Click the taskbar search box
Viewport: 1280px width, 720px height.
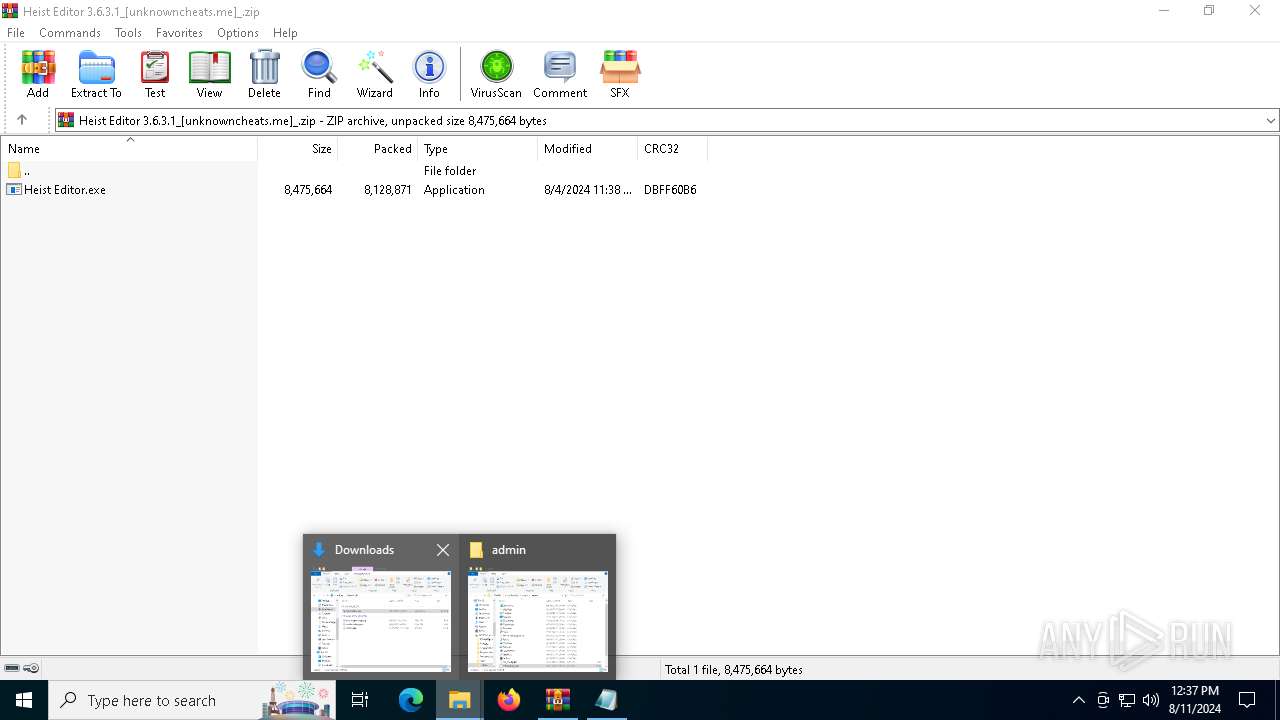click(x=192, y=700)
